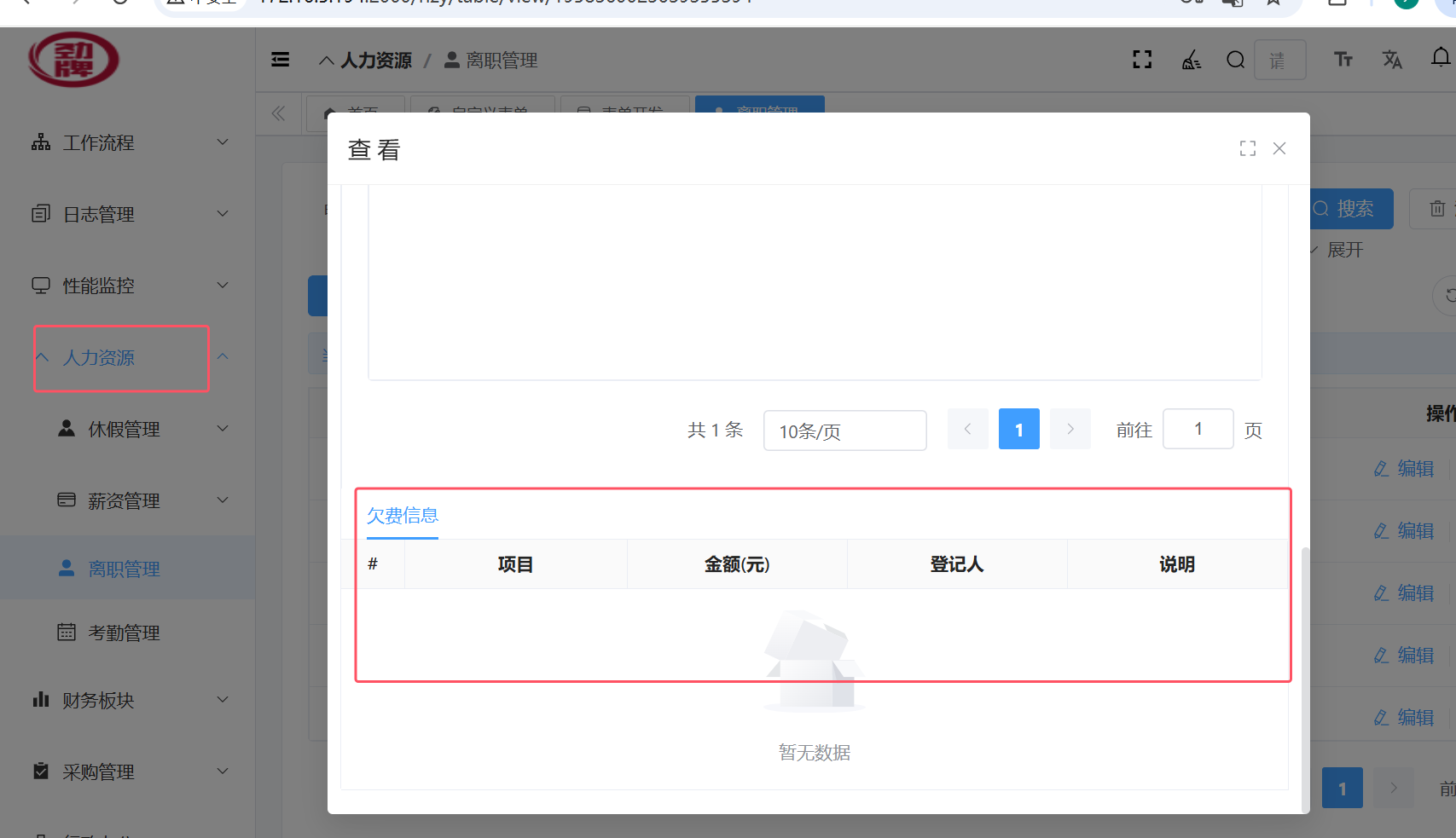The height and width of the screenshot is (838, 1456).
Task: Click the last visible 编辑 link
Action: [1404, 718]
